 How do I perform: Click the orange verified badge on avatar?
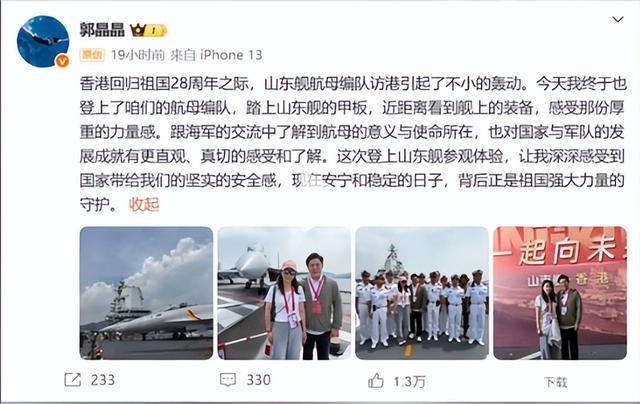62,61
